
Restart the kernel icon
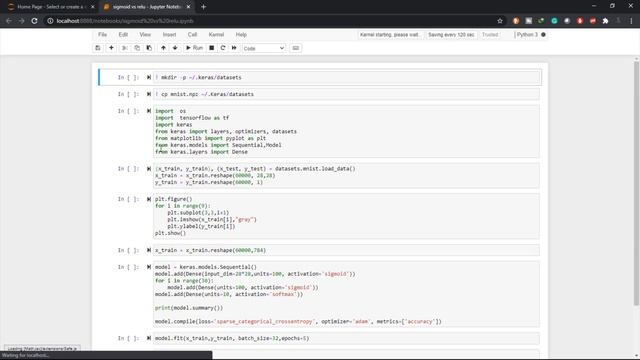(x=223, y=48)
